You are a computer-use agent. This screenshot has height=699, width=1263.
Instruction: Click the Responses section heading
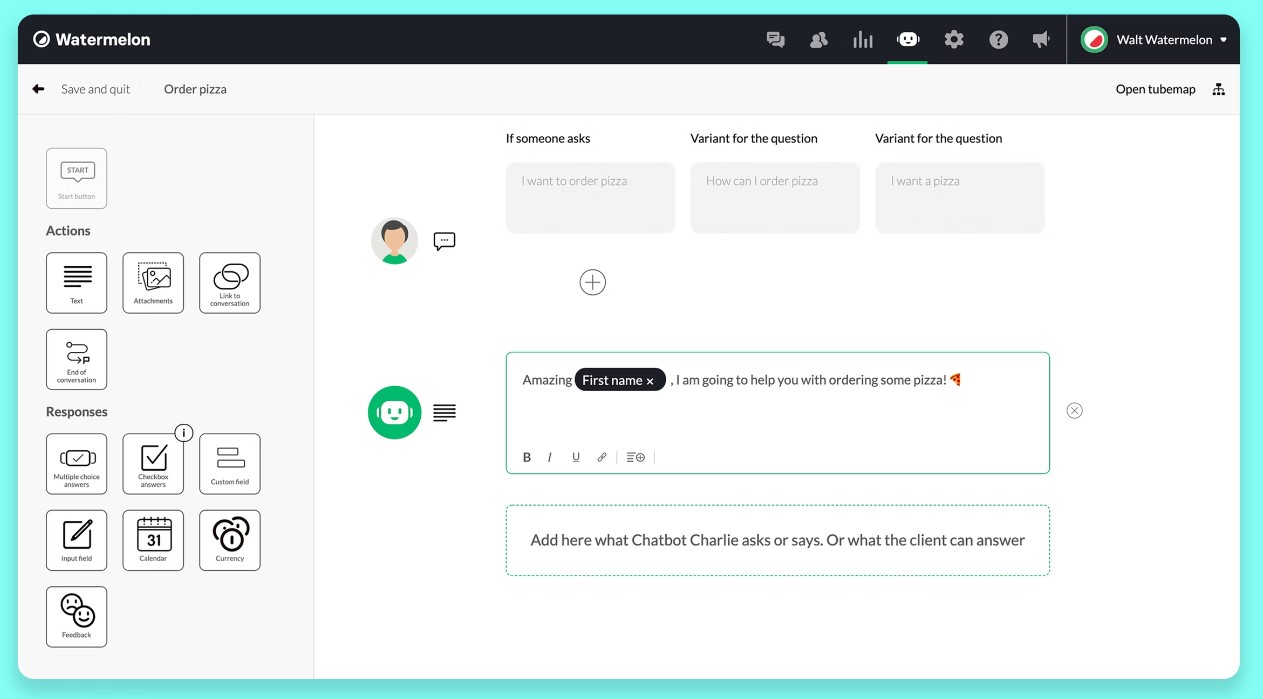tap(77, 412)
